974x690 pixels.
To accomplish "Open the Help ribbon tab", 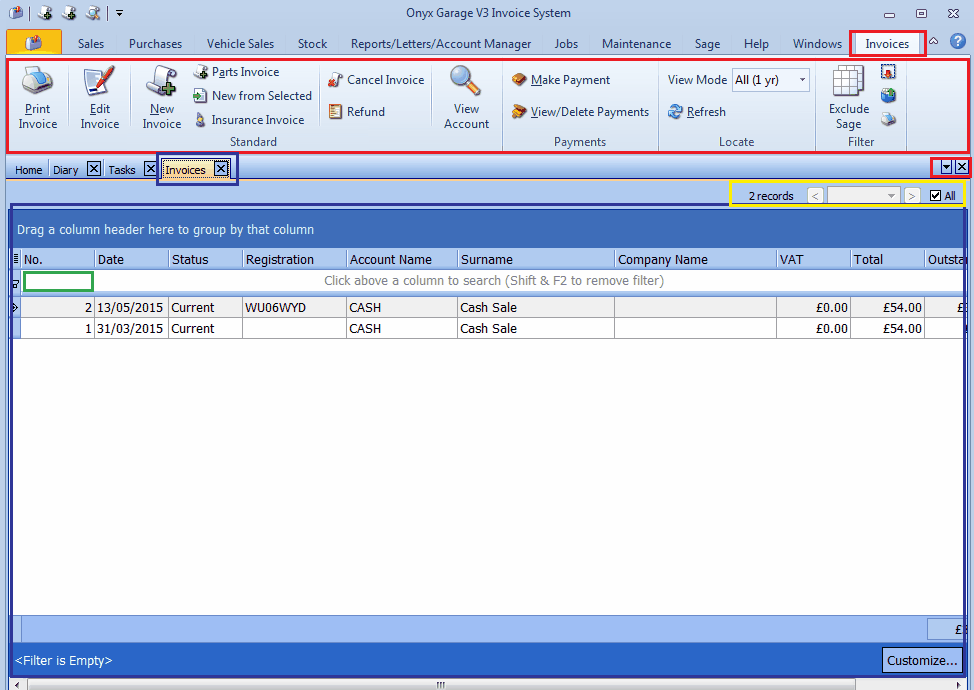I will [756, 43].
